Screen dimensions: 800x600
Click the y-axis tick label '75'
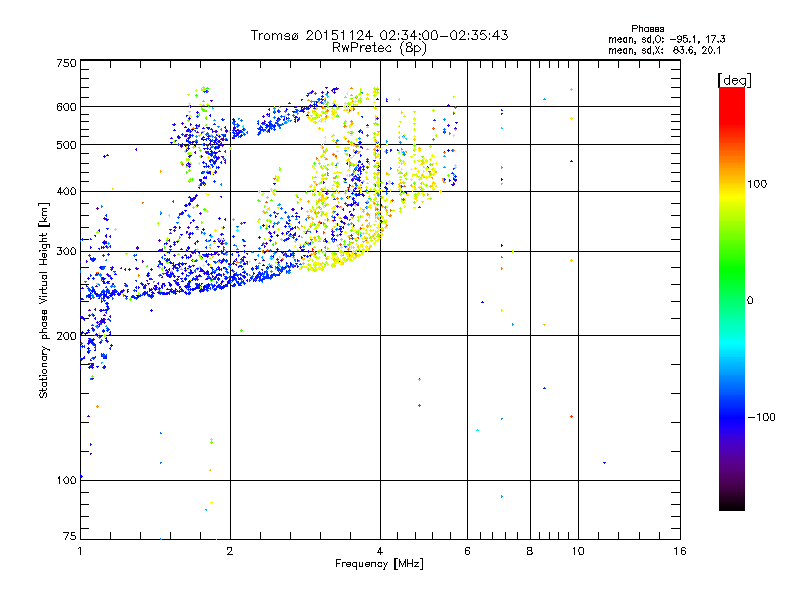(70, 536)
